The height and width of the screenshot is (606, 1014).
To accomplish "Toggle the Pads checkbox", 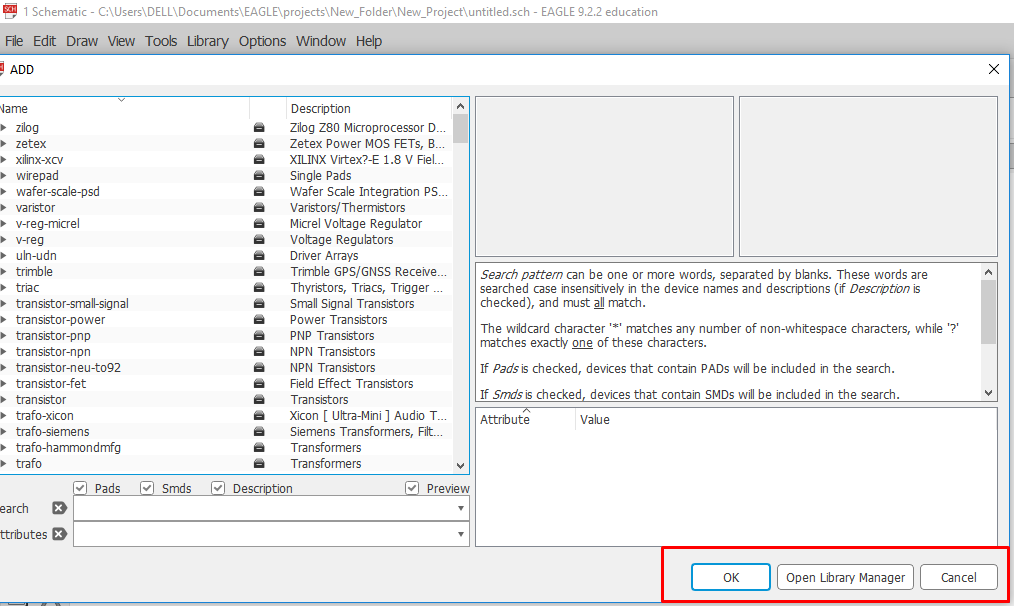I will pyautogui.click(x=80, y=488).
